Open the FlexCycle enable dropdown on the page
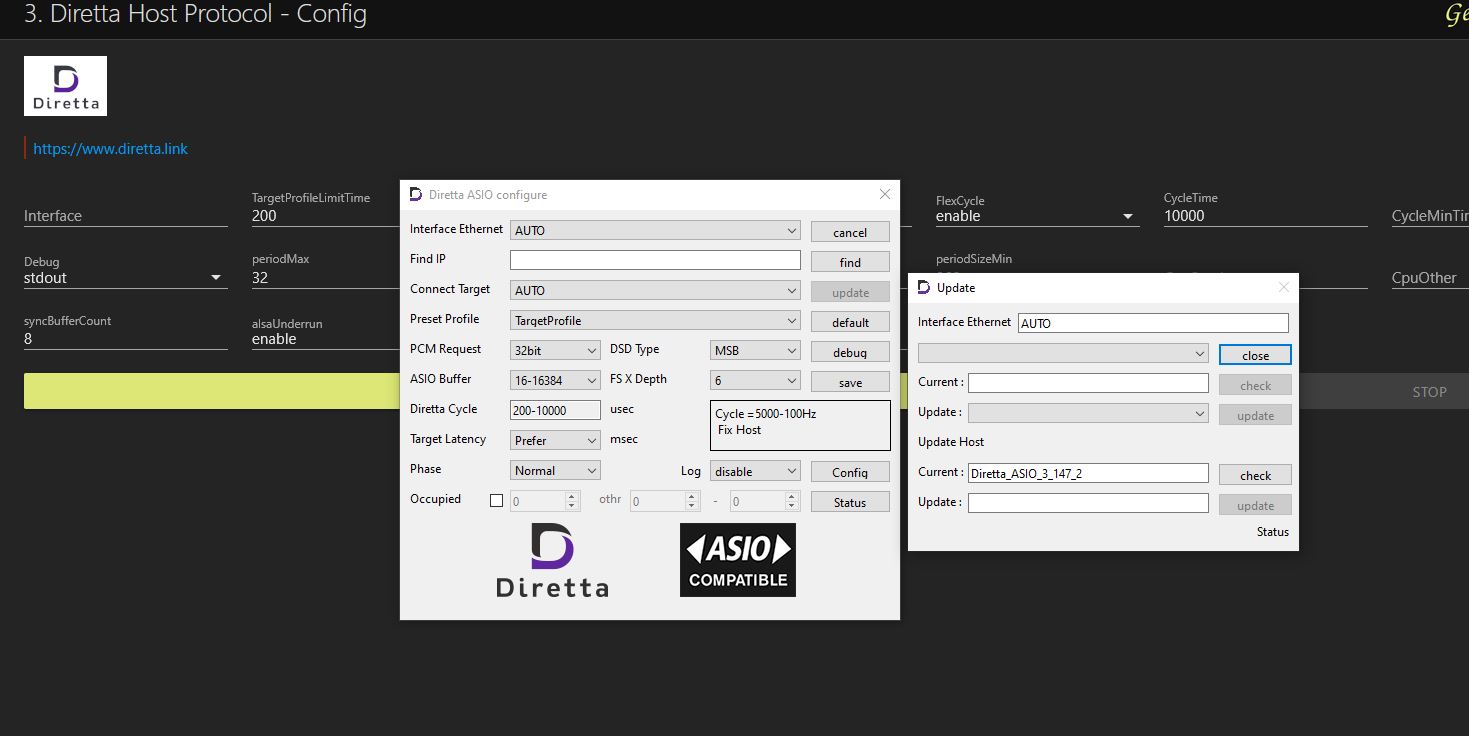 (1037, 216)
